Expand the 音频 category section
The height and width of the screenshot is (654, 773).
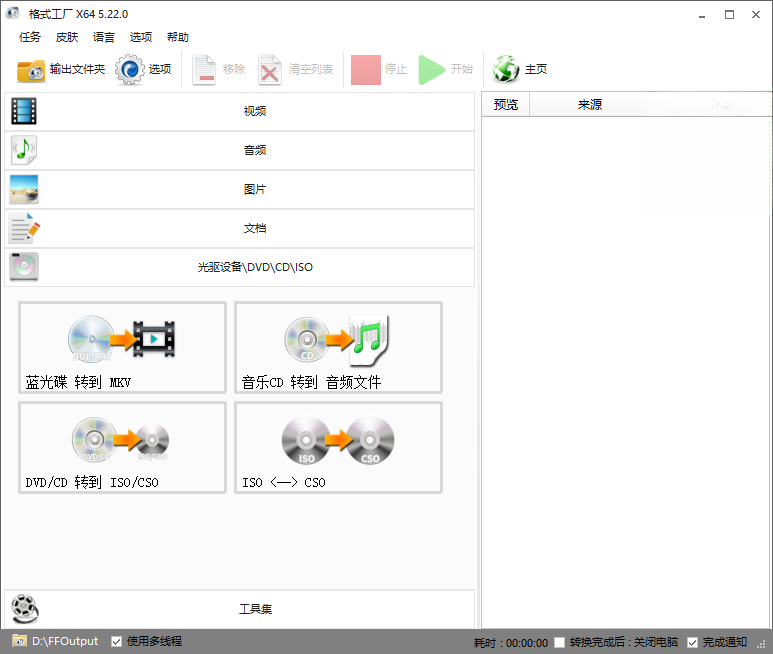pyautogui.click(x=240, y=150)
